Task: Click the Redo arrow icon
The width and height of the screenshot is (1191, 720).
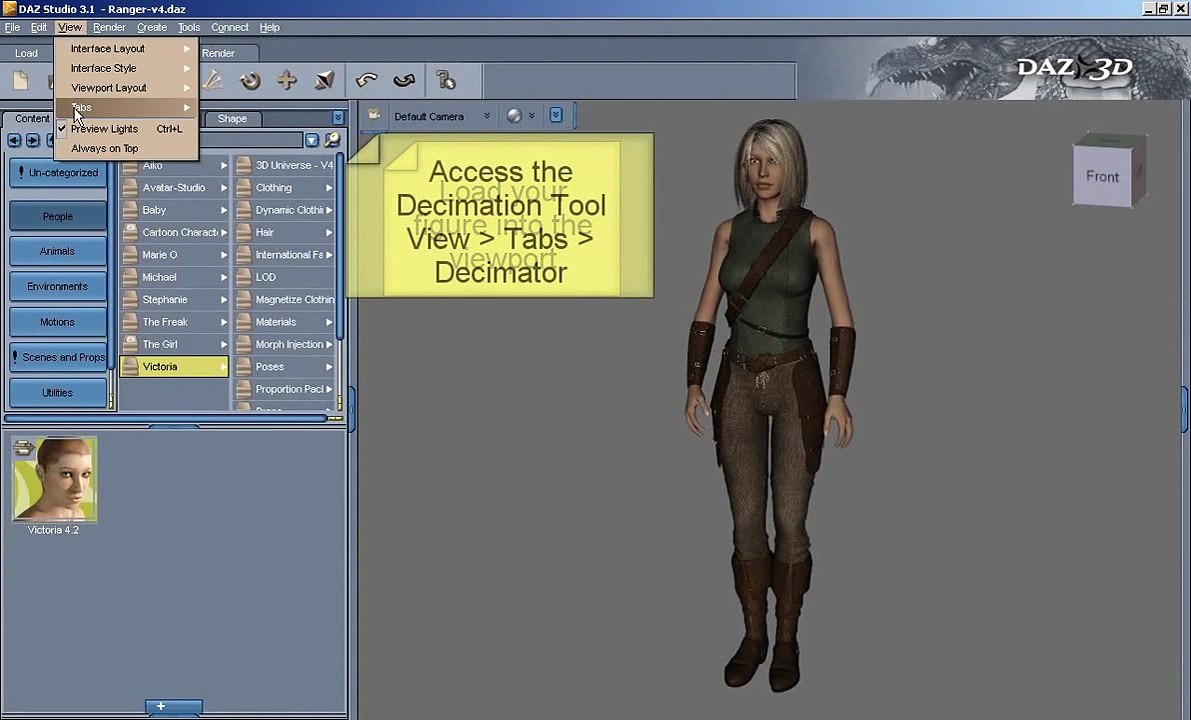Action: (404, 80)
